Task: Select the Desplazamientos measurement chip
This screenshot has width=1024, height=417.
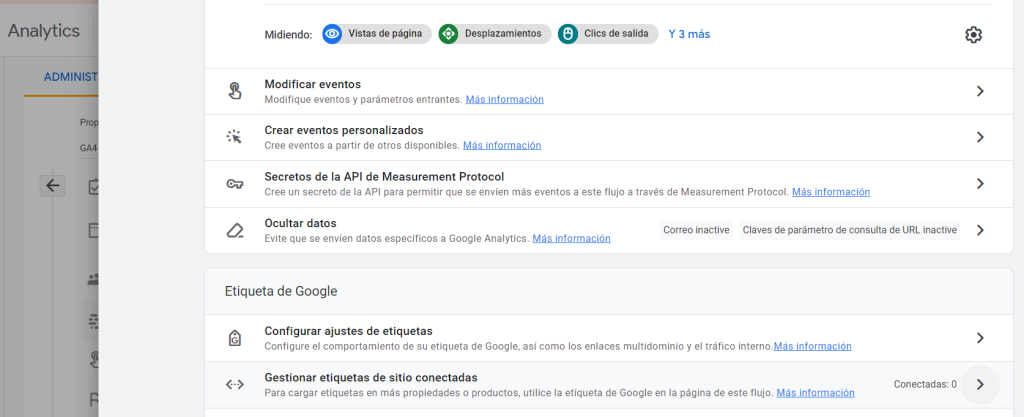Action: click(495, 34)
